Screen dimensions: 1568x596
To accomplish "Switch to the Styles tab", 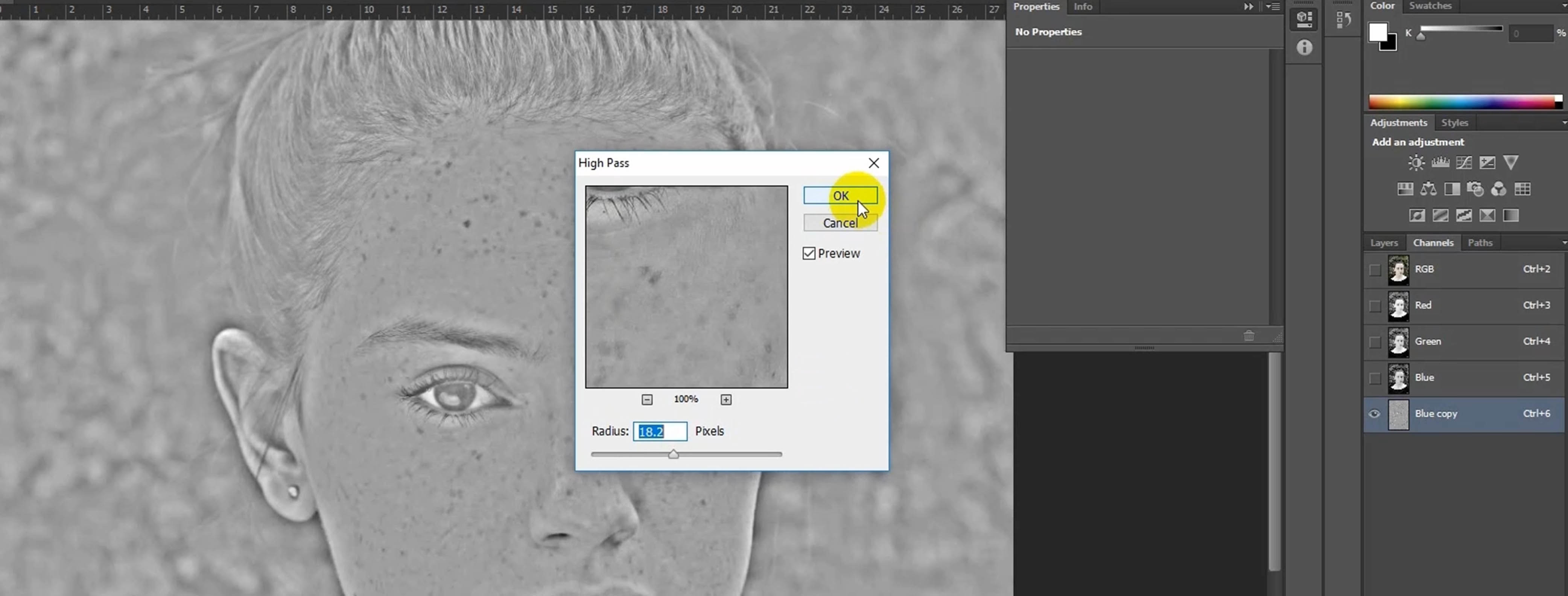I will pos(1454,123).
